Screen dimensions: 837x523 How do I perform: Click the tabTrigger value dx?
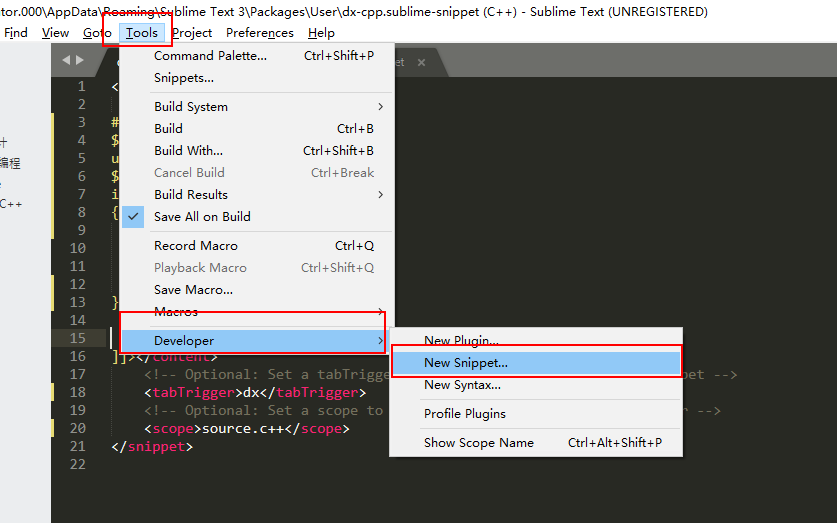251,392
